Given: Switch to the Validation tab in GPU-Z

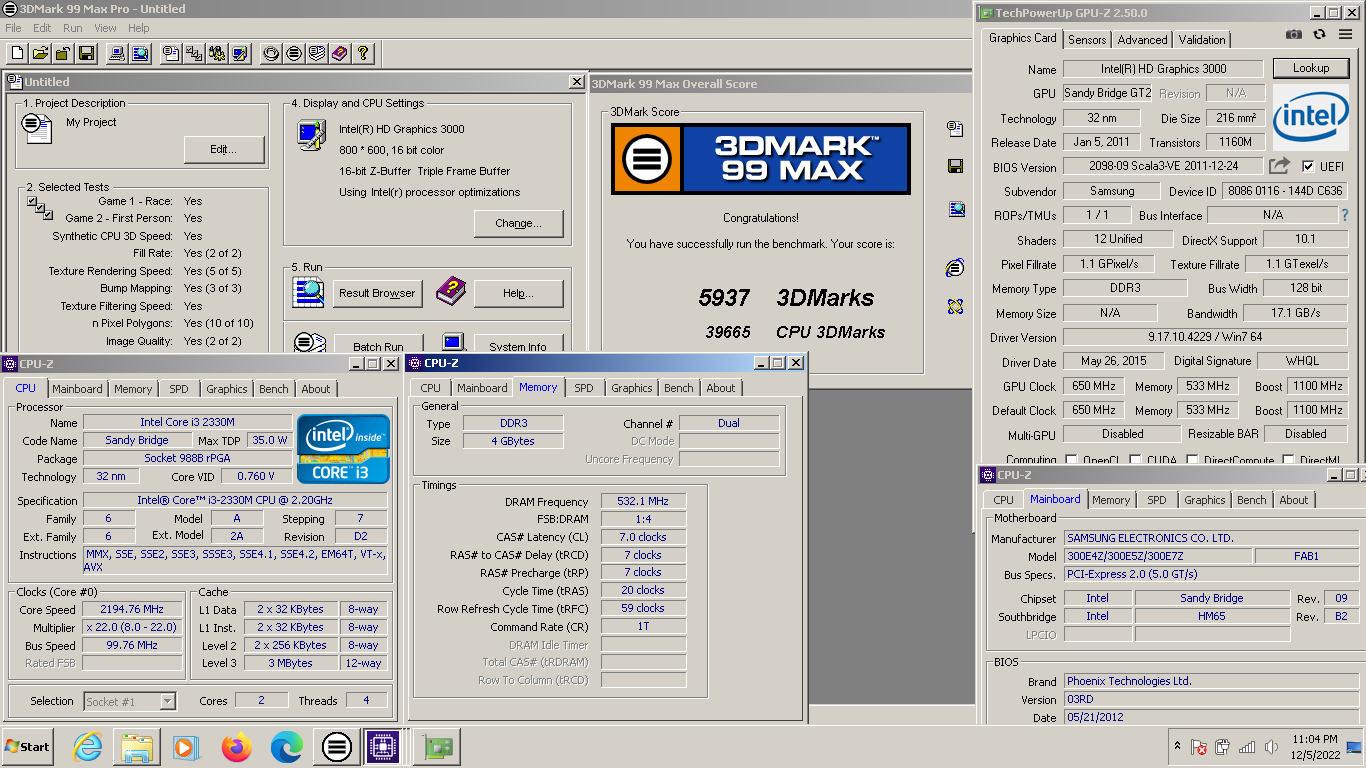Looking at the screenshot, I should 1202,40.
